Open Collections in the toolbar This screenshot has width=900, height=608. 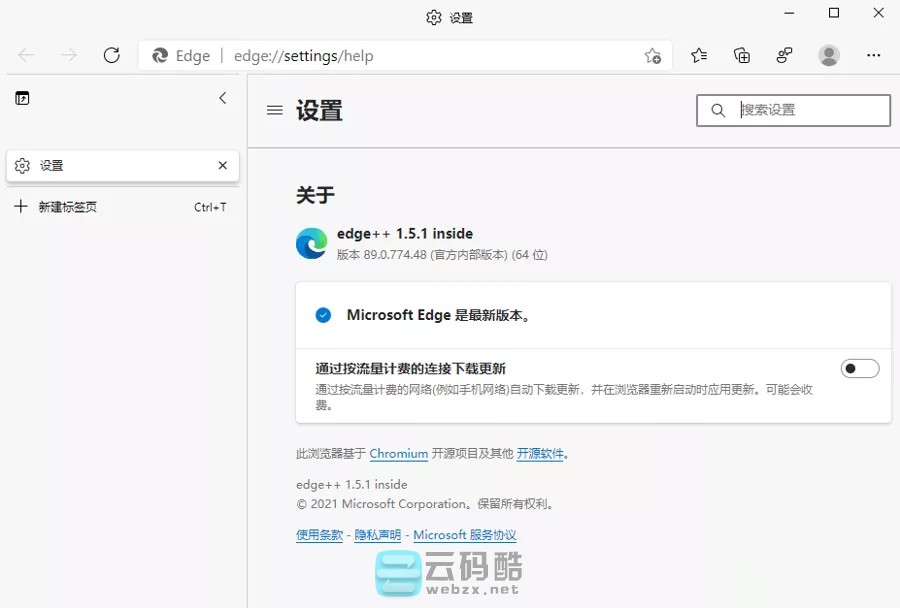[x=742, y=55]
